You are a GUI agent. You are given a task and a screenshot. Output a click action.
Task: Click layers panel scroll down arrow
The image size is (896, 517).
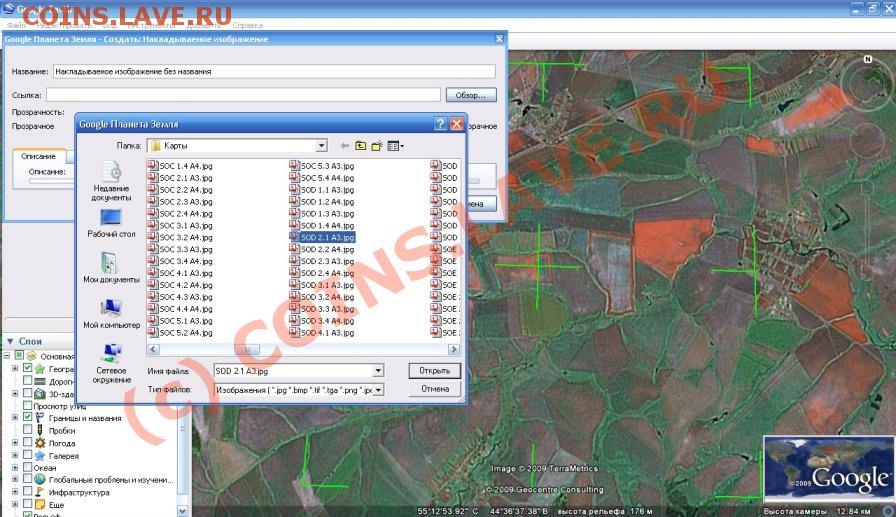(x=182, y=510)
